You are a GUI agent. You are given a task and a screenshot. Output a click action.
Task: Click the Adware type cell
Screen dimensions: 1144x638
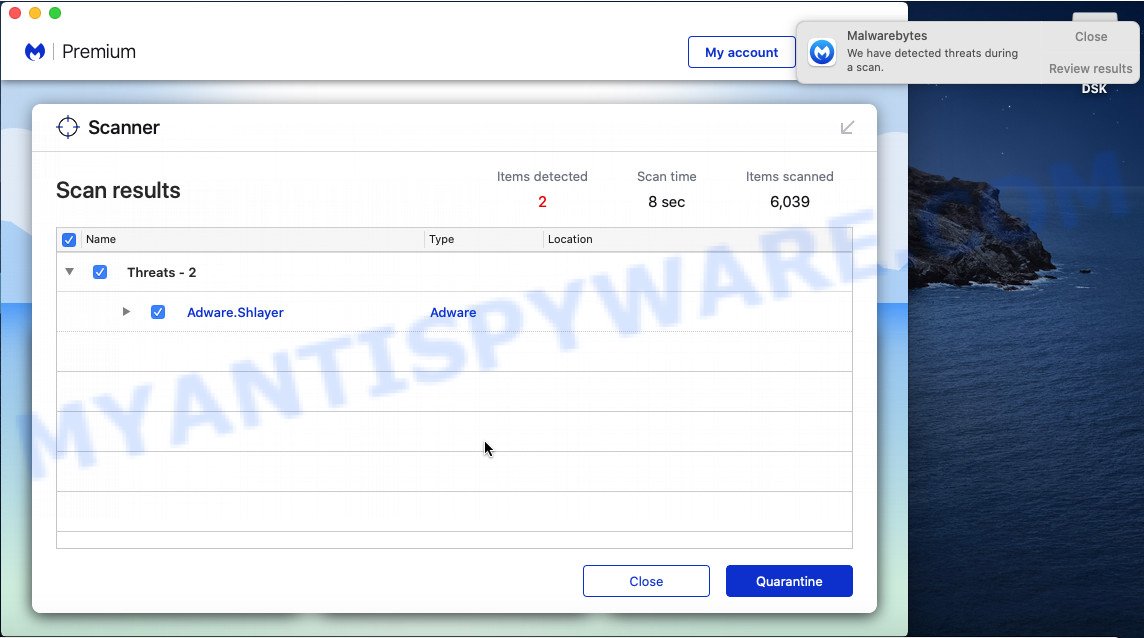[x=453, y=312]
